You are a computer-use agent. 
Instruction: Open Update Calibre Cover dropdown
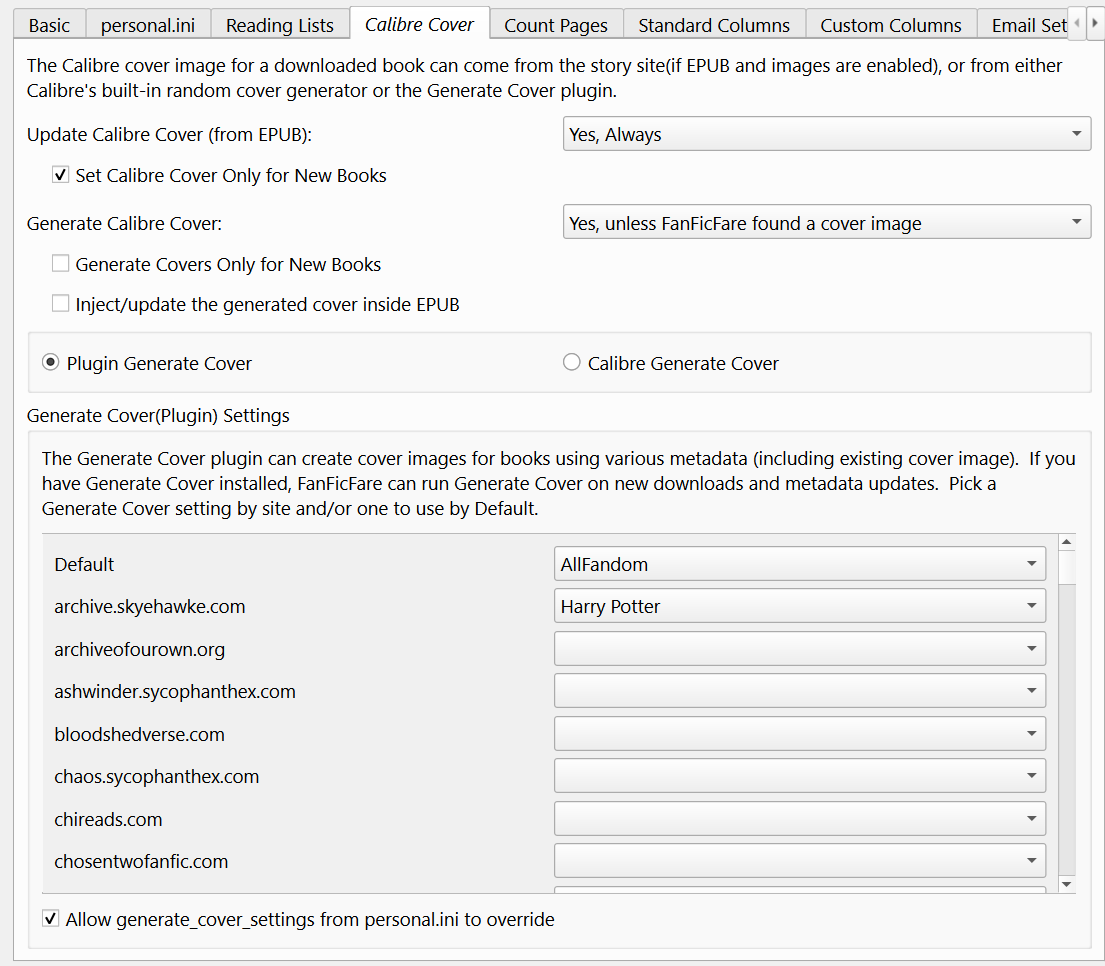826,134
